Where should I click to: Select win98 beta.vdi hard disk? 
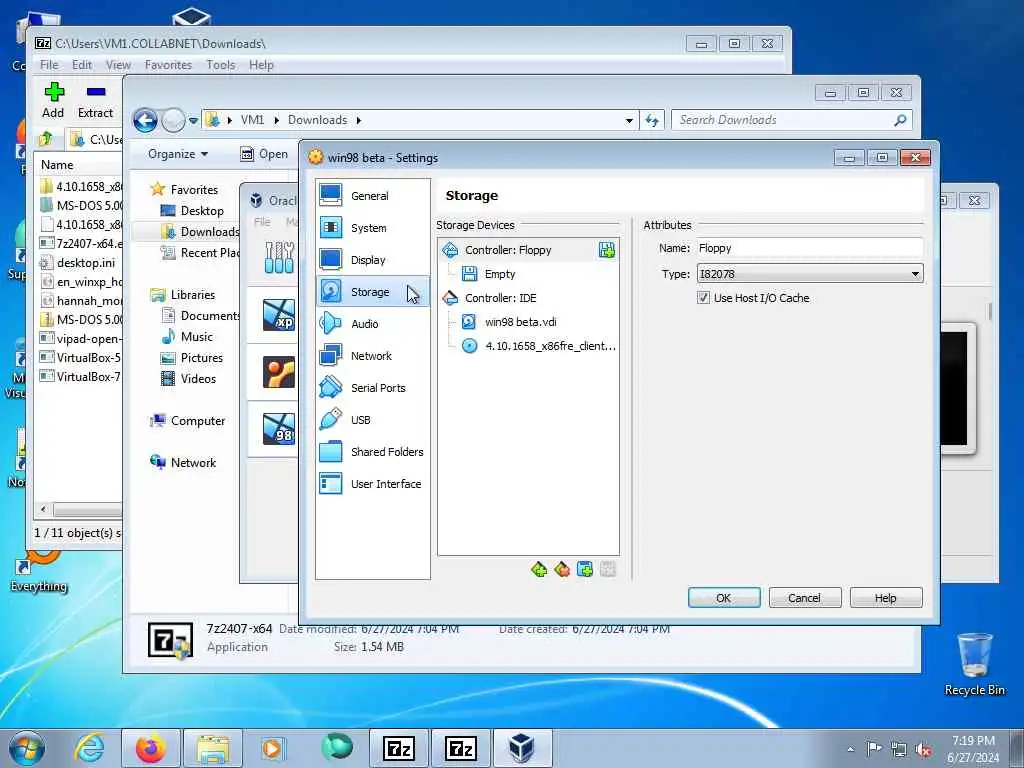(x=528, y=322)
